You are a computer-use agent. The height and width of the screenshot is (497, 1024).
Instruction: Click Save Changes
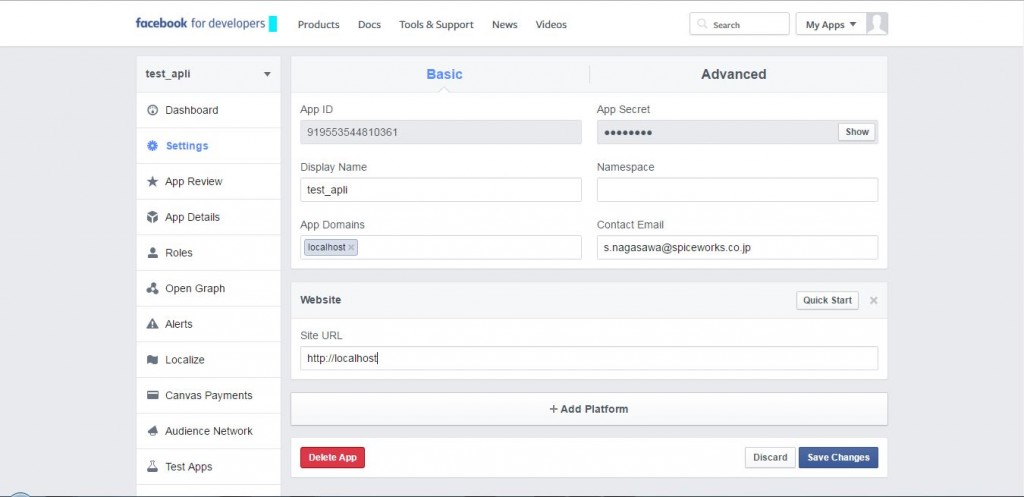[839, 457]
